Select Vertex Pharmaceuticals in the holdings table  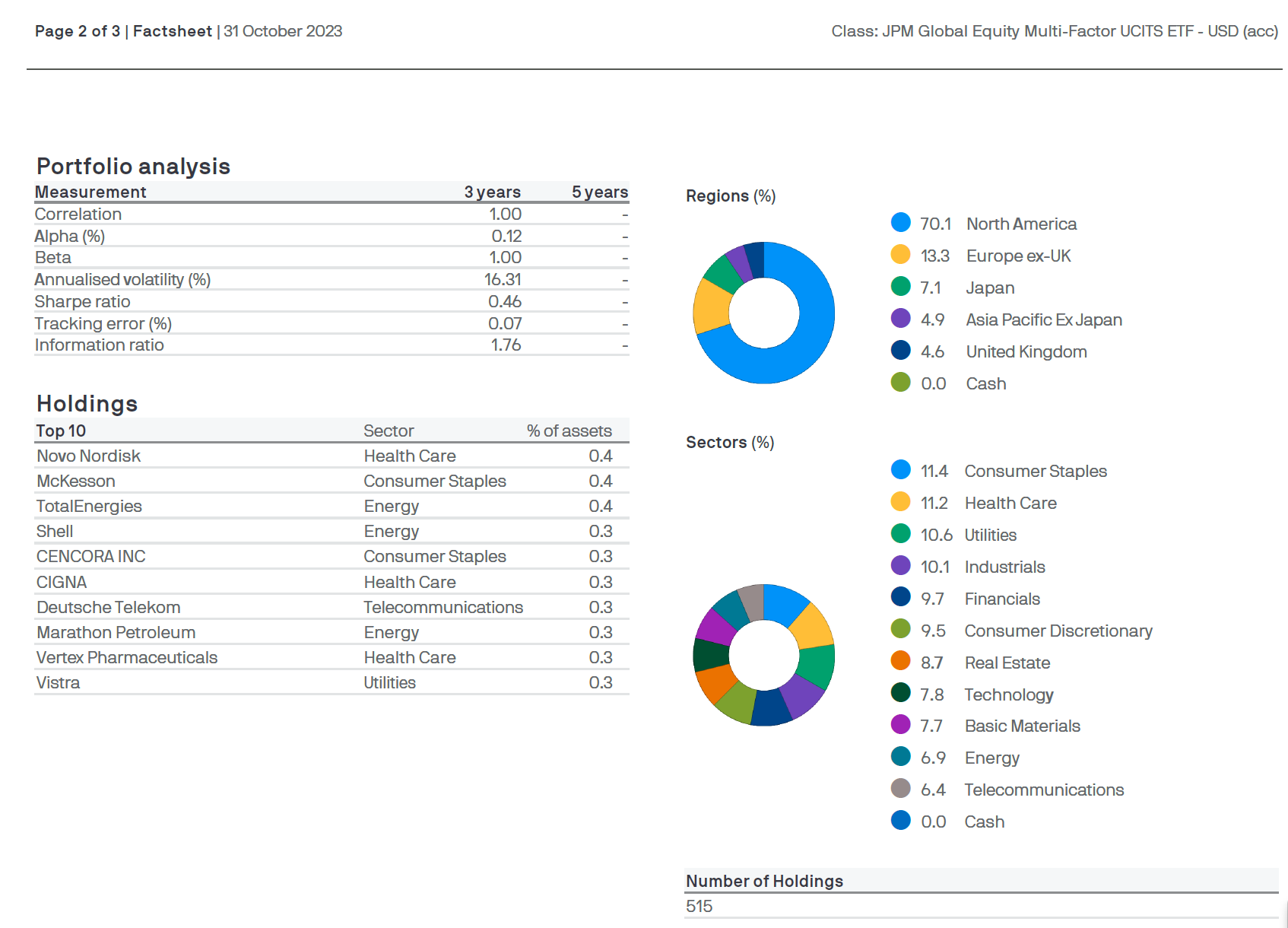tap(127, 657)
